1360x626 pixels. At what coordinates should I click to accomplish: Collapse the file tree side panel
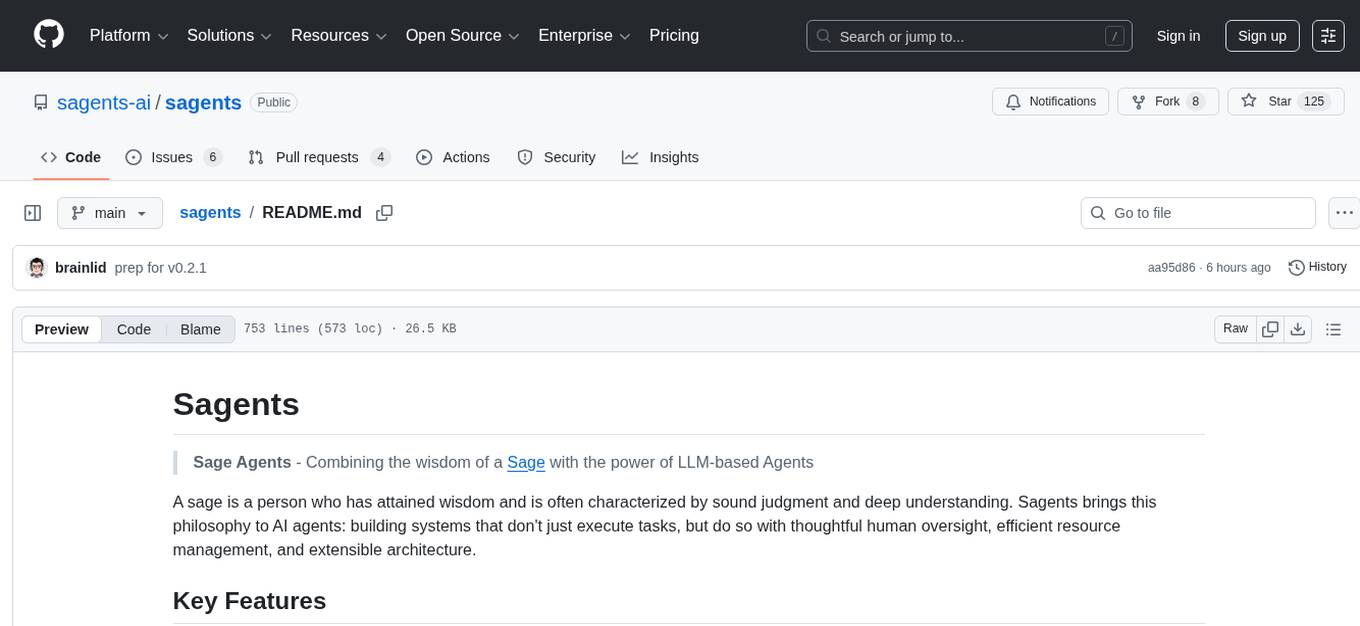32,213
